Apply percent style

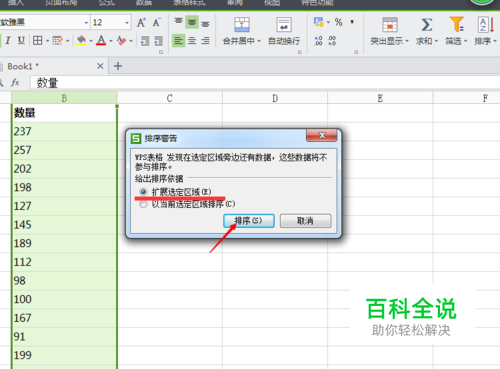339,22
